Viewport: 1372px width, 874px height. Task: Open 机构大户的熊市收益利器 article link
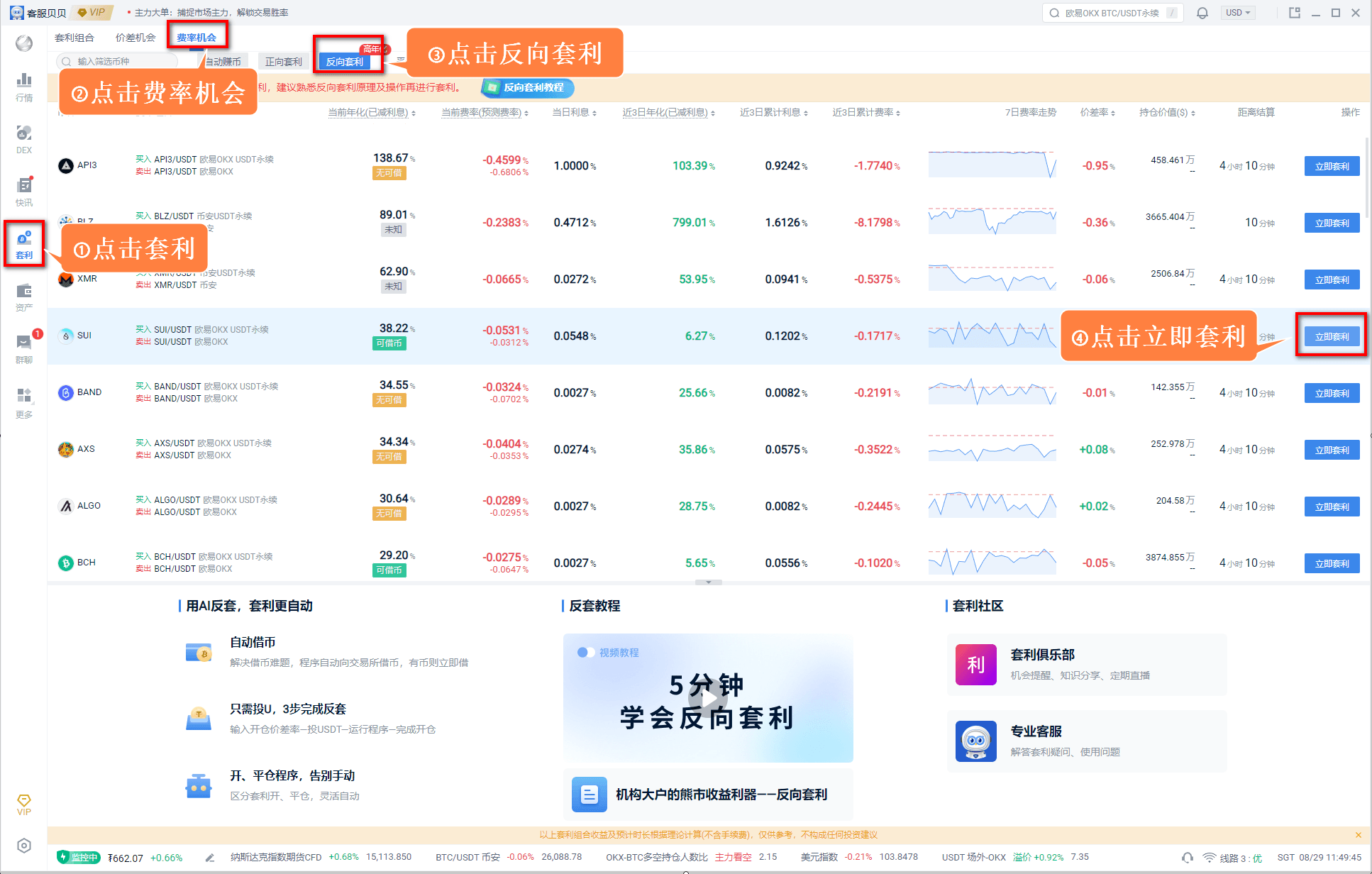(708, 795)
